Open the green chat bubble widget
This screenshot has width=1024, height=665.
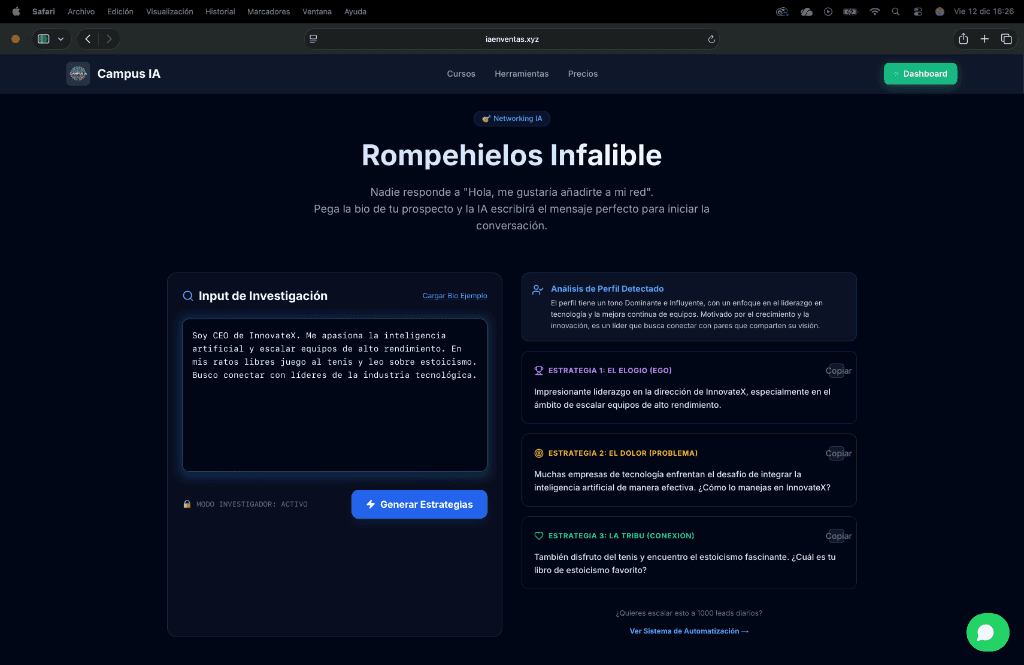(988, 632)
